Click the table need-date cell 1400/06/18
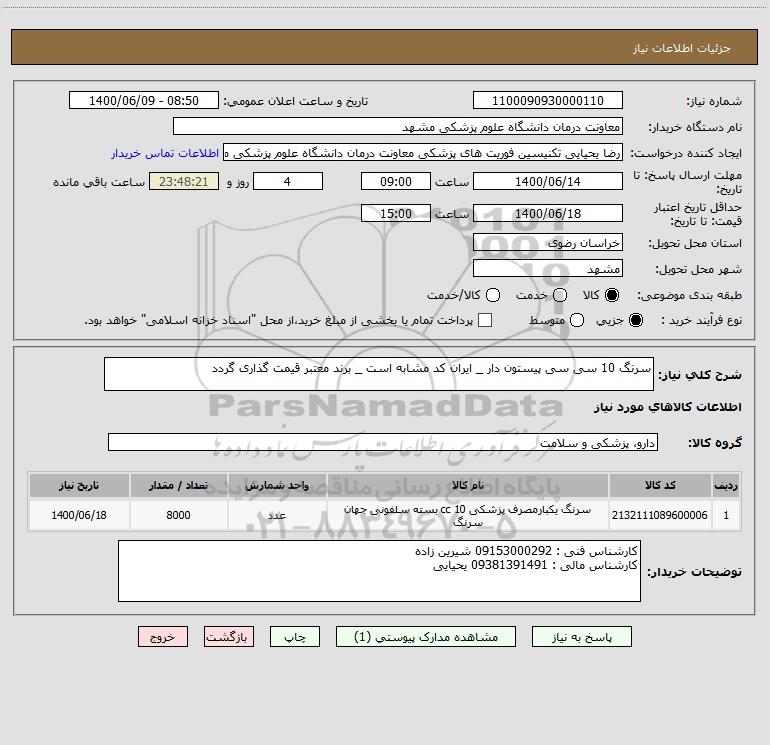 [x=79, y=515]
